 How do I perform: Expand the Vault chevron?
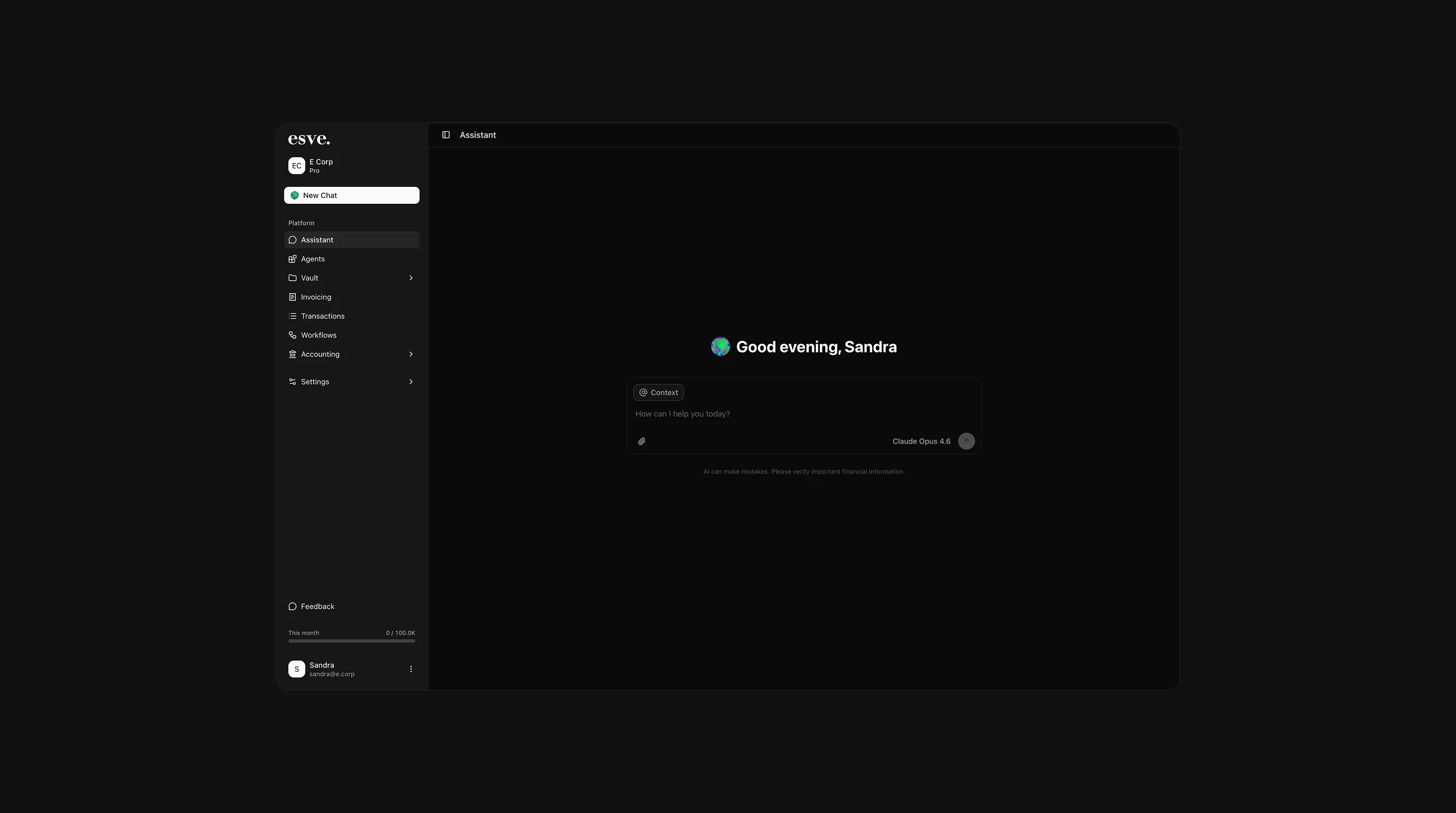coord(411,278)
